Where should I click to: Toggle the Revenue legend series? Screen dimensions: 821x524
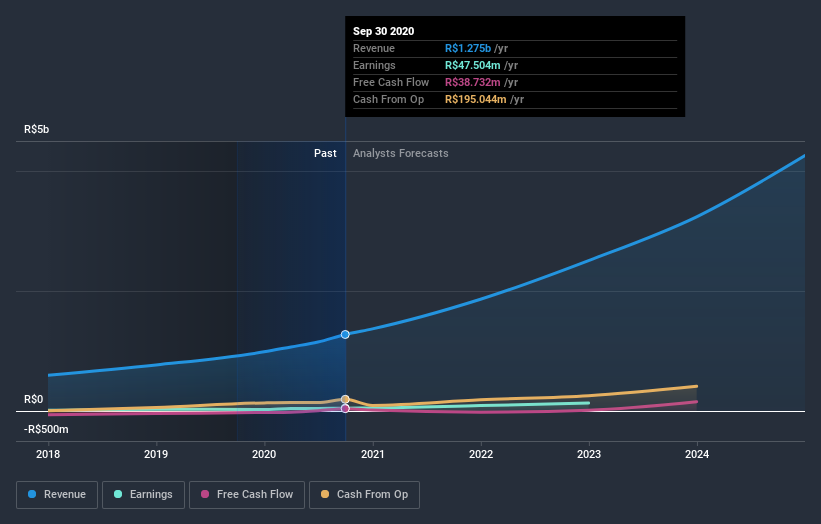click(57, 495)
